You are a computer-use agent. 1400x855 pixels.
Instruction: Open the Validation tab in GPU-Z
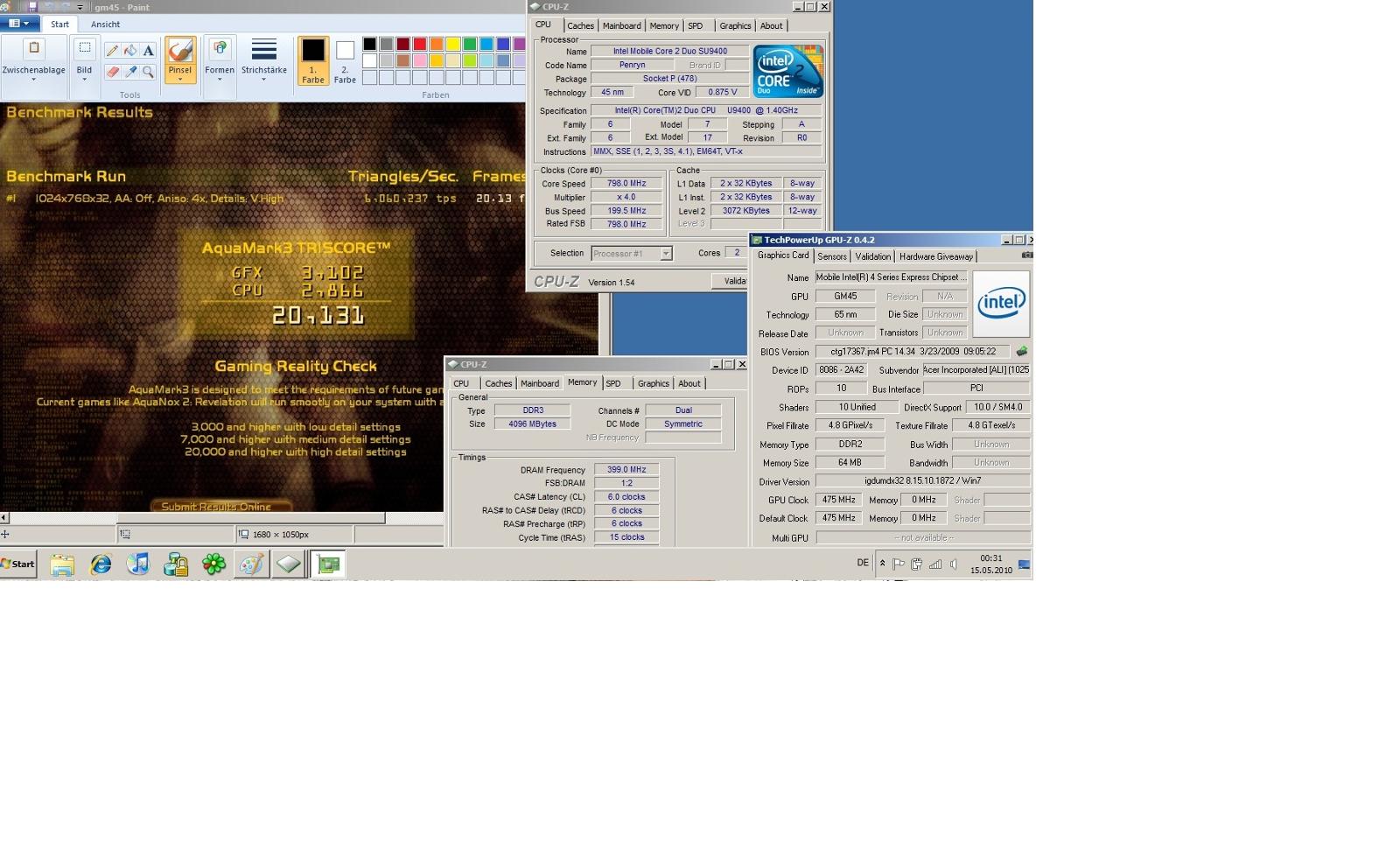pos(872,256)
